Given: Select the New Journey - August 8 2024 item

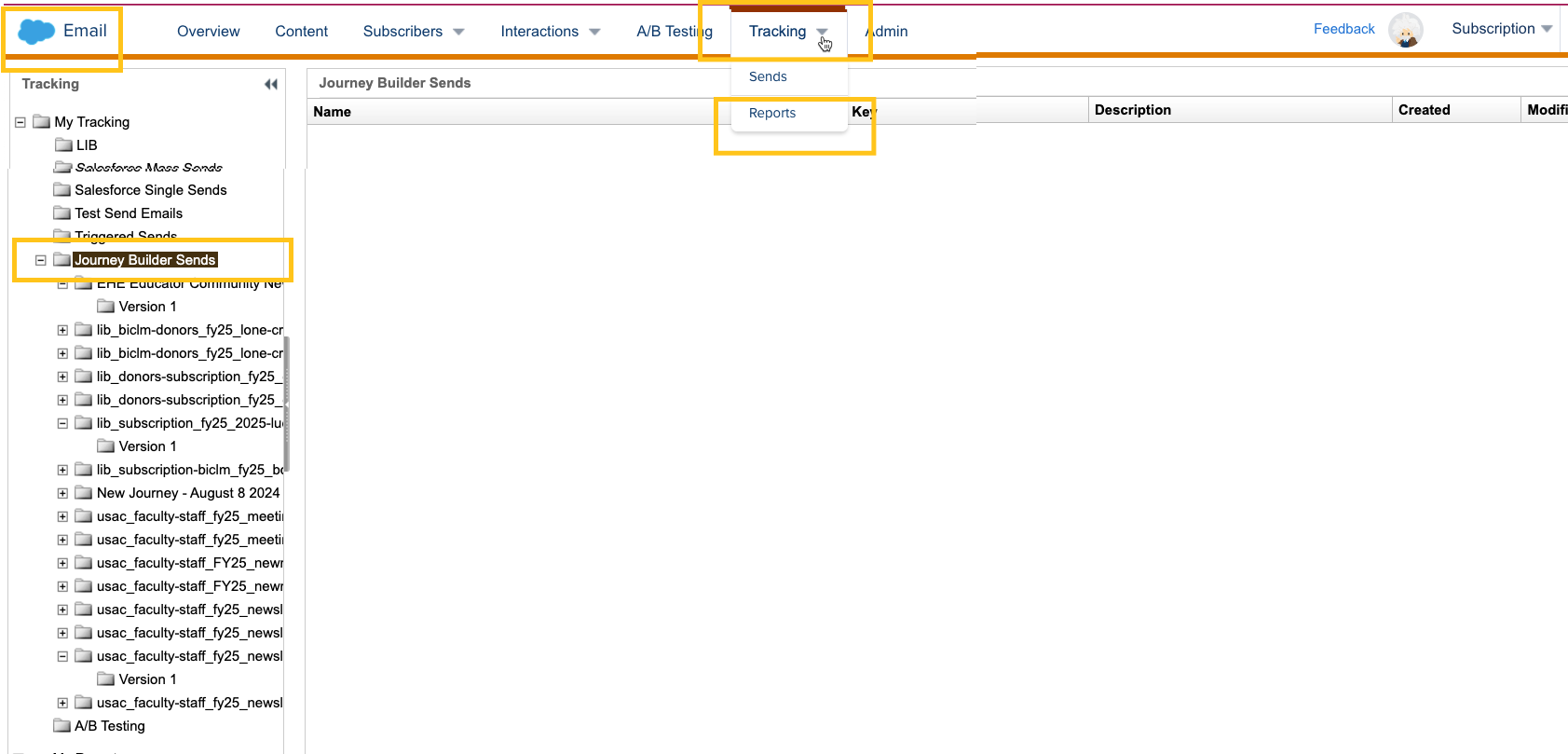Looking at the screenshot, I should click(x=188, y=493).
